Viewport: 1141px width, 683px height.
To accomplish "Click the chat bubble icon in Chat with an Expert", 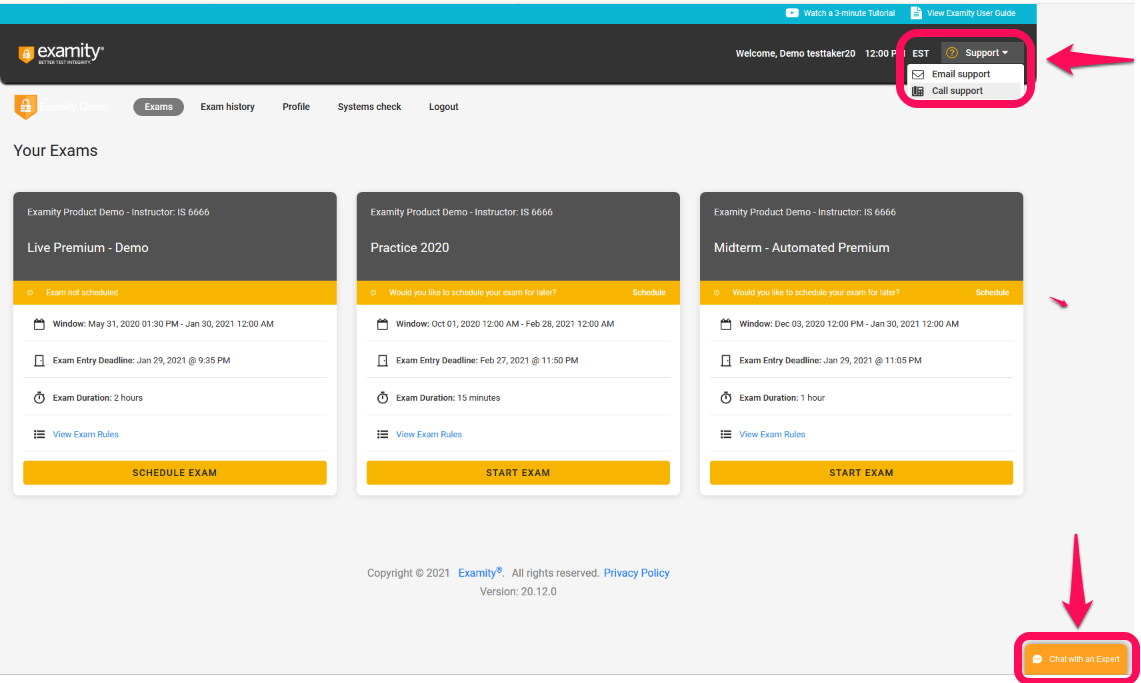I will tap(1037, 659).
